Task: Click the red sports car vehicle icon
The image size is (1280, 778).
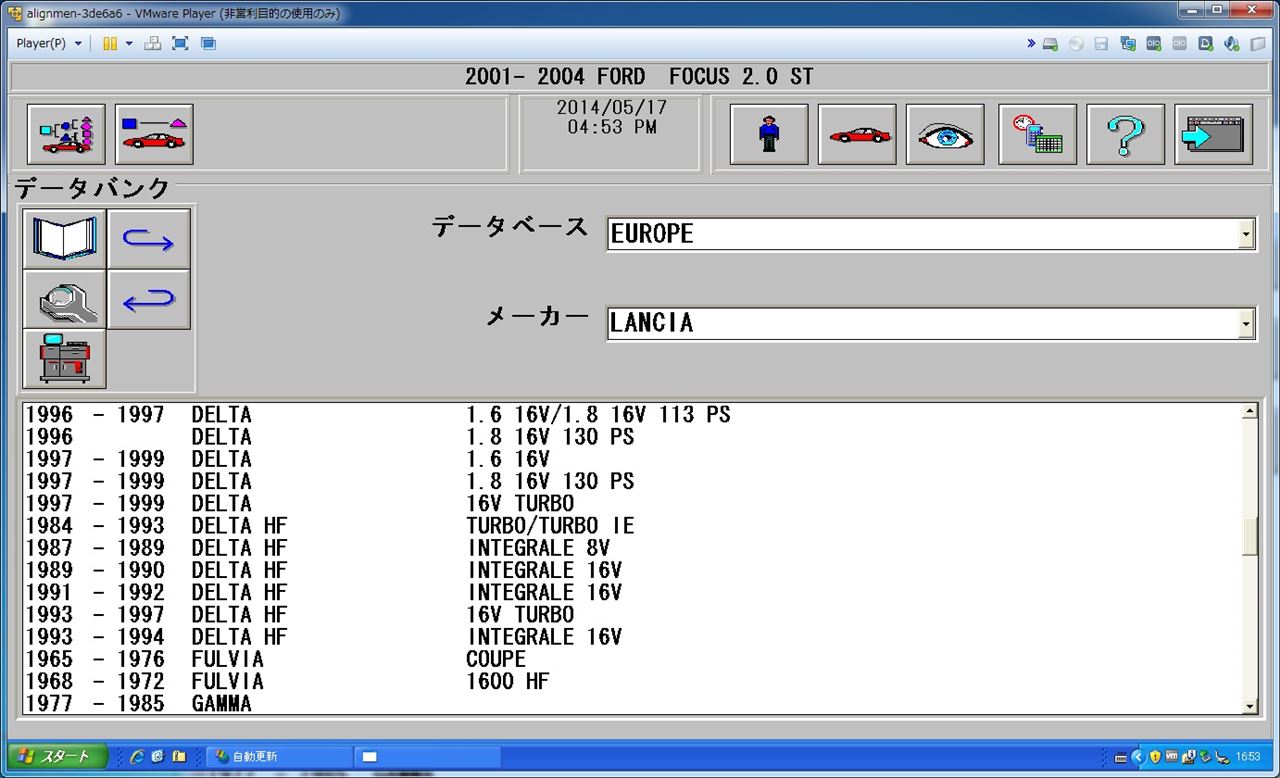Action: click(x=857, y=134)
